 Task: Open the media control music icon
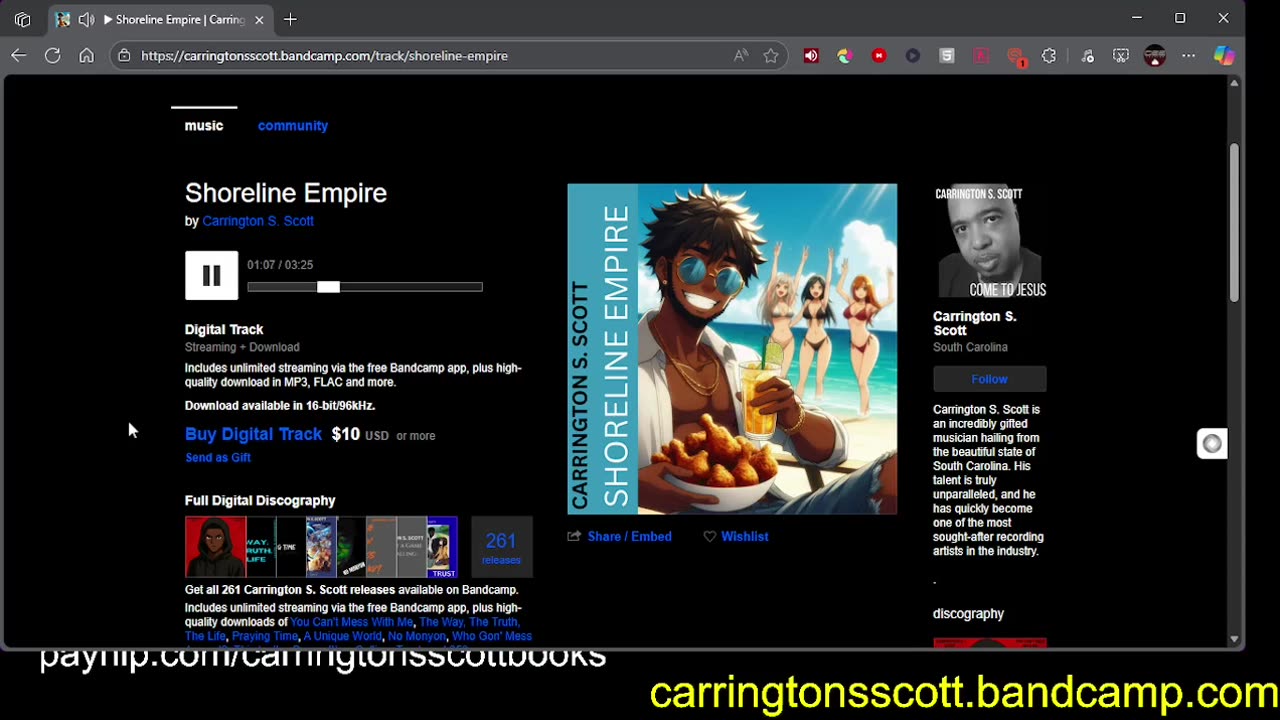(x=1088, y=56)
